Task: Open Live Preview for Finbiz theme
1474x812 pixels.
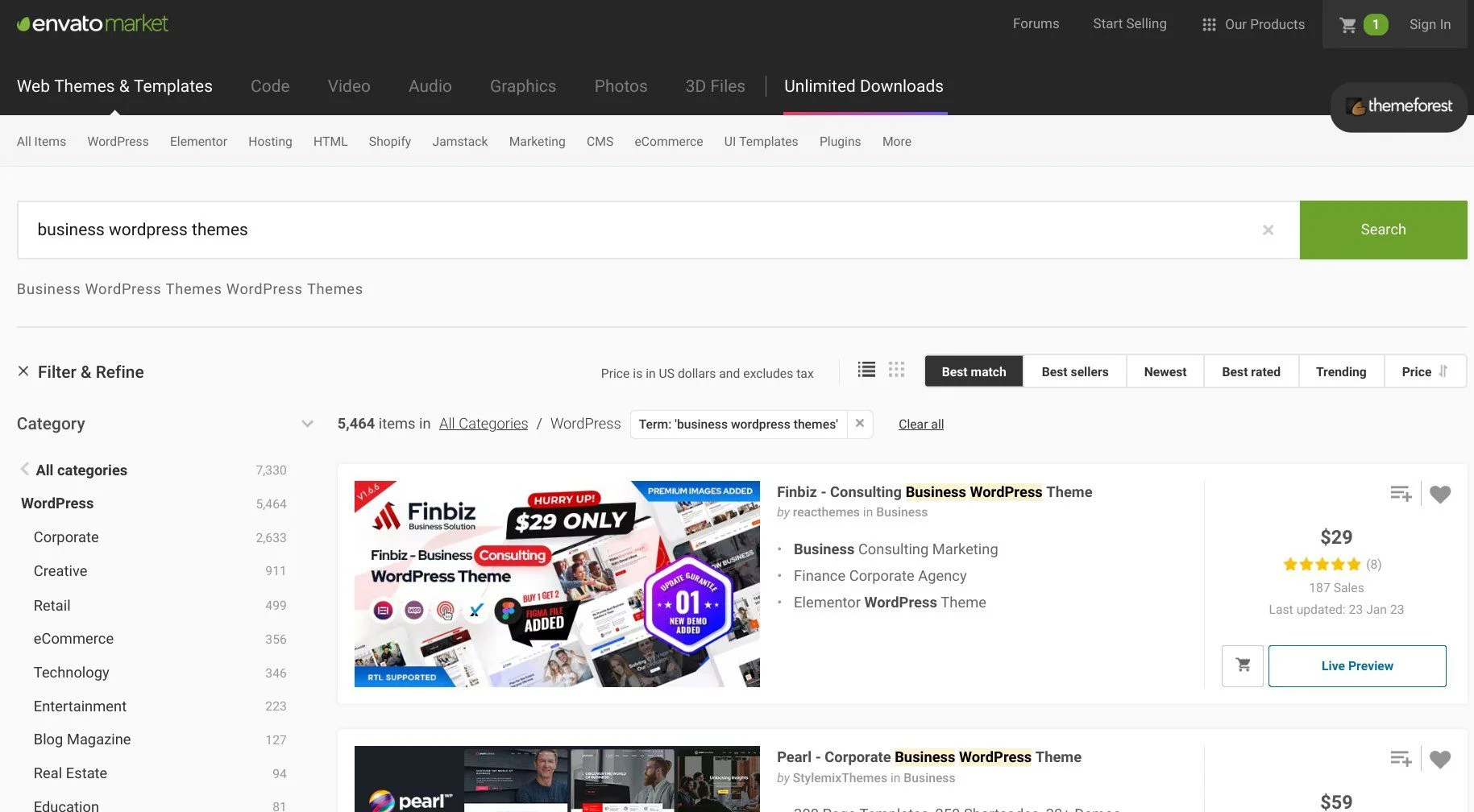Action: click(x=1356, y=666)
